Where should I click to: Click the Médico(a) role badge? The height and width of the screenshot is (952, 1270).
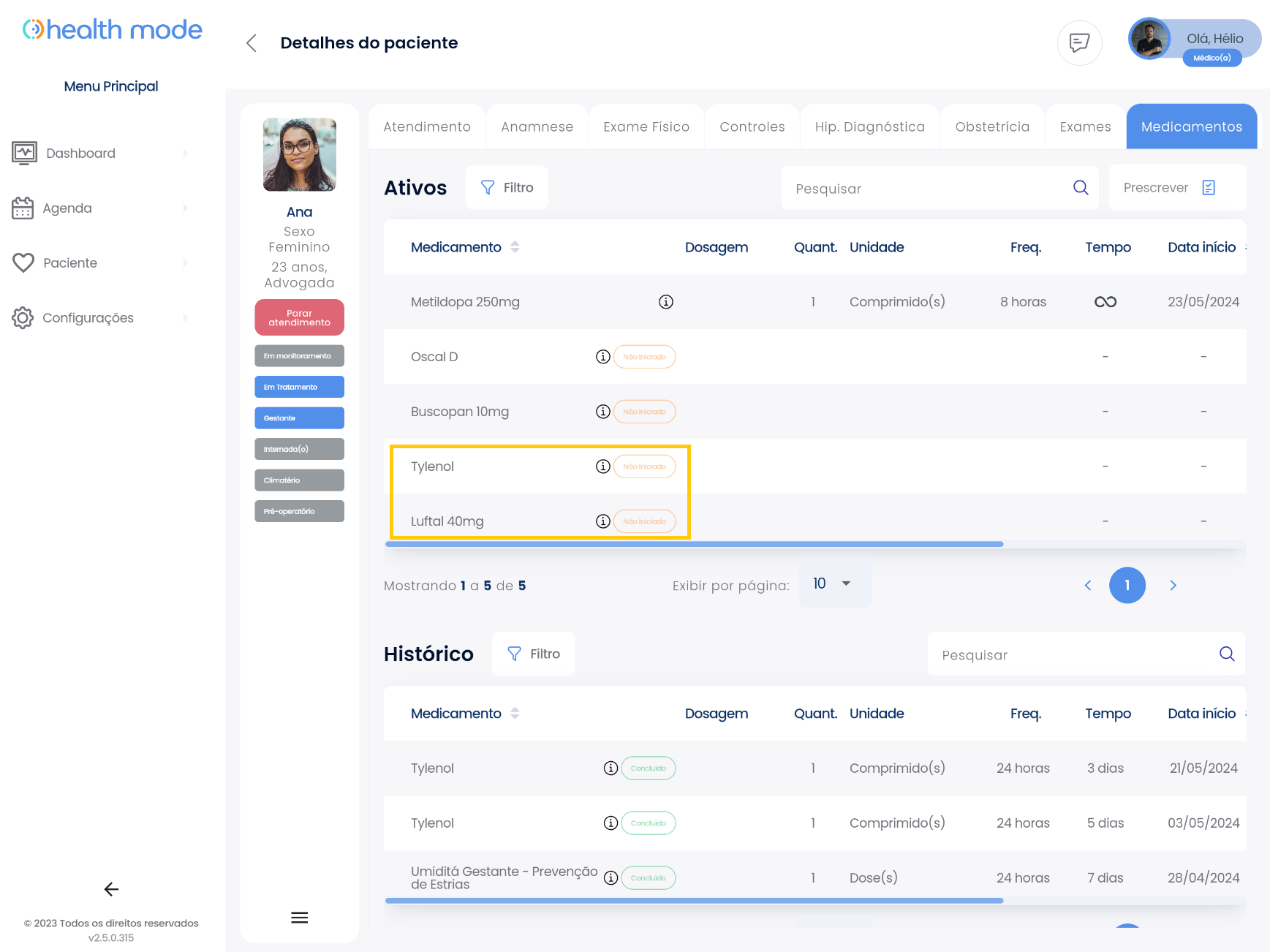1212,58
